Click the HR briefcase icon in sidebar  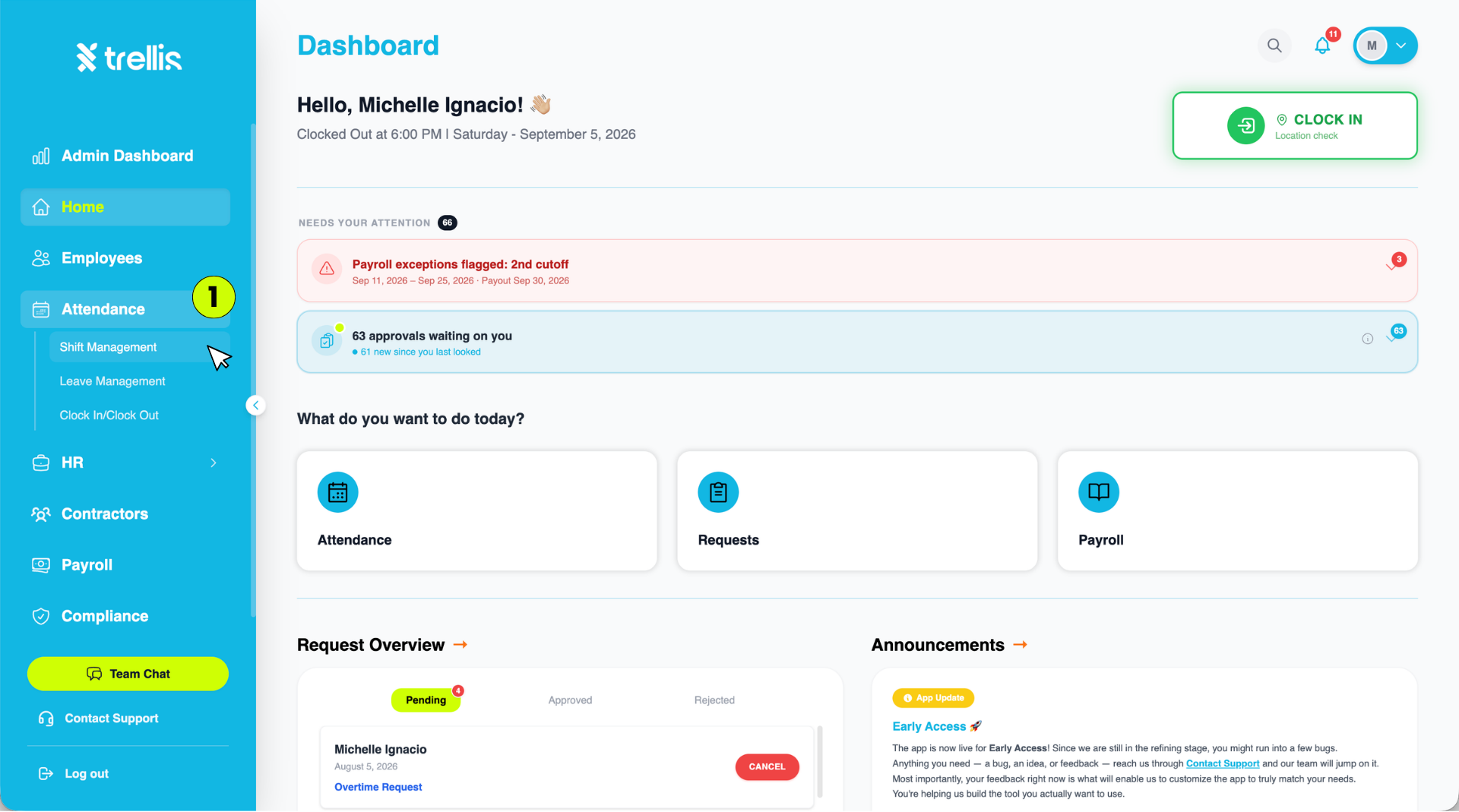click(x=41, y=463)
